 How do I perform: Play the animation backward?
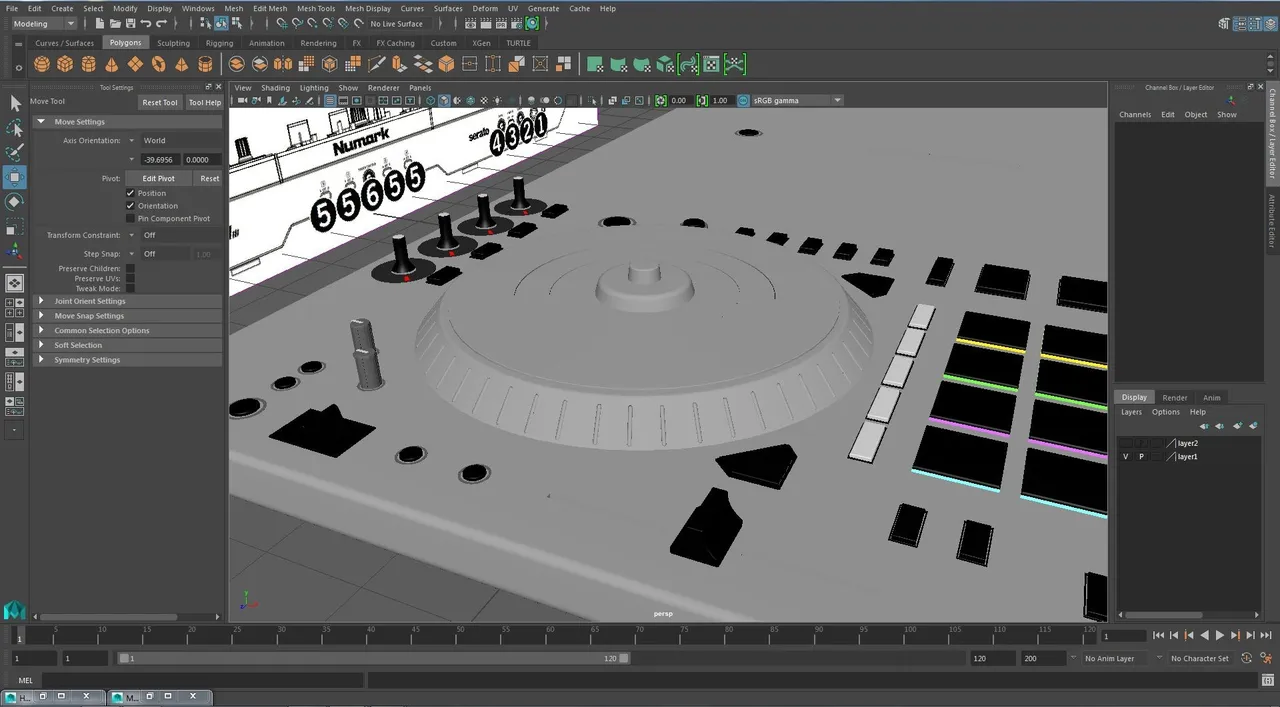[1204, 635]
